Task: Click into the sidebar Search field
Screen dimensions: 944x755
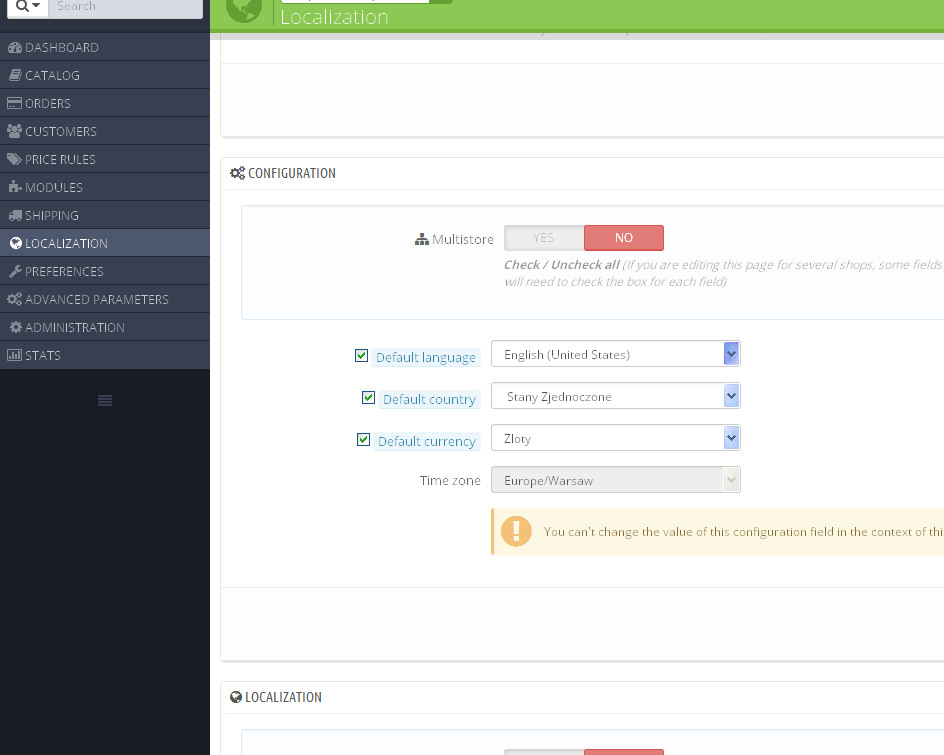Action: pyautogui.click(x=125, y=7)
